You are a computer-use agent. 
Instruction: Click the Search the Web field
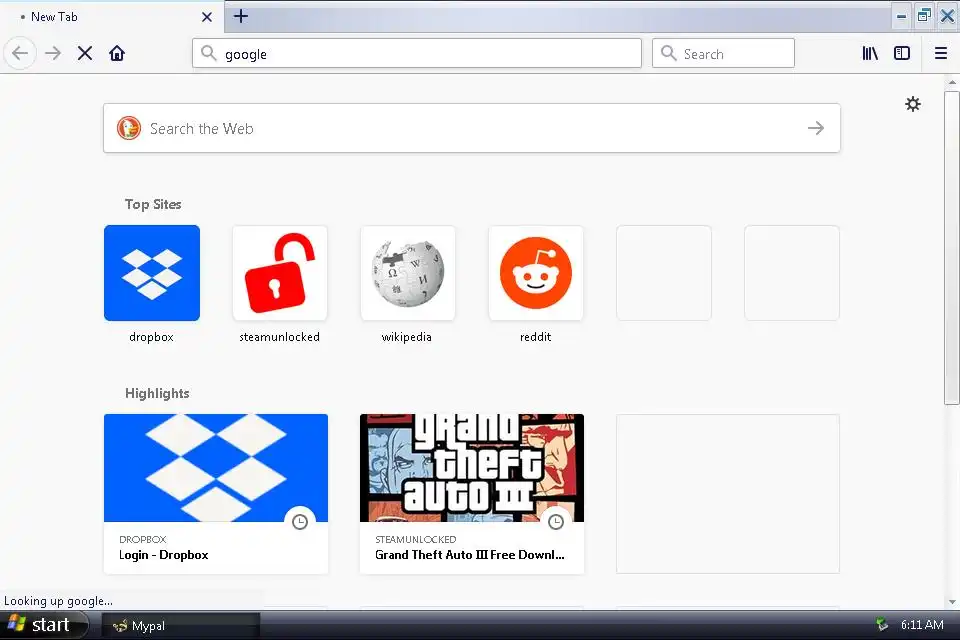471,128
